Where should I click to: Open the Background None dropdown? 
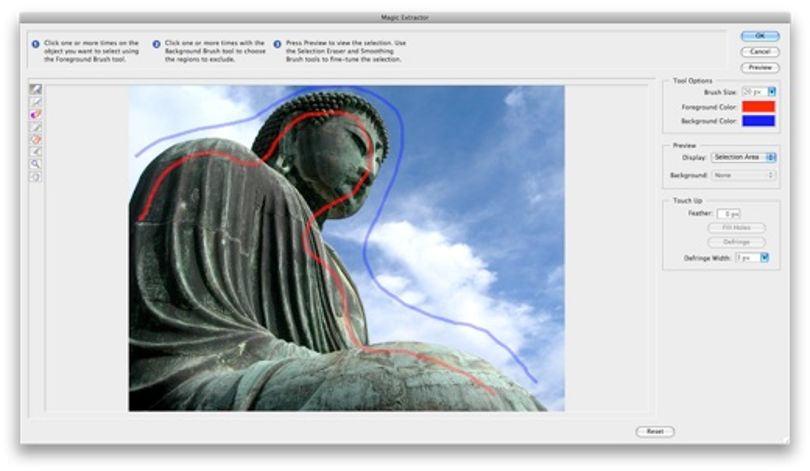743,175
